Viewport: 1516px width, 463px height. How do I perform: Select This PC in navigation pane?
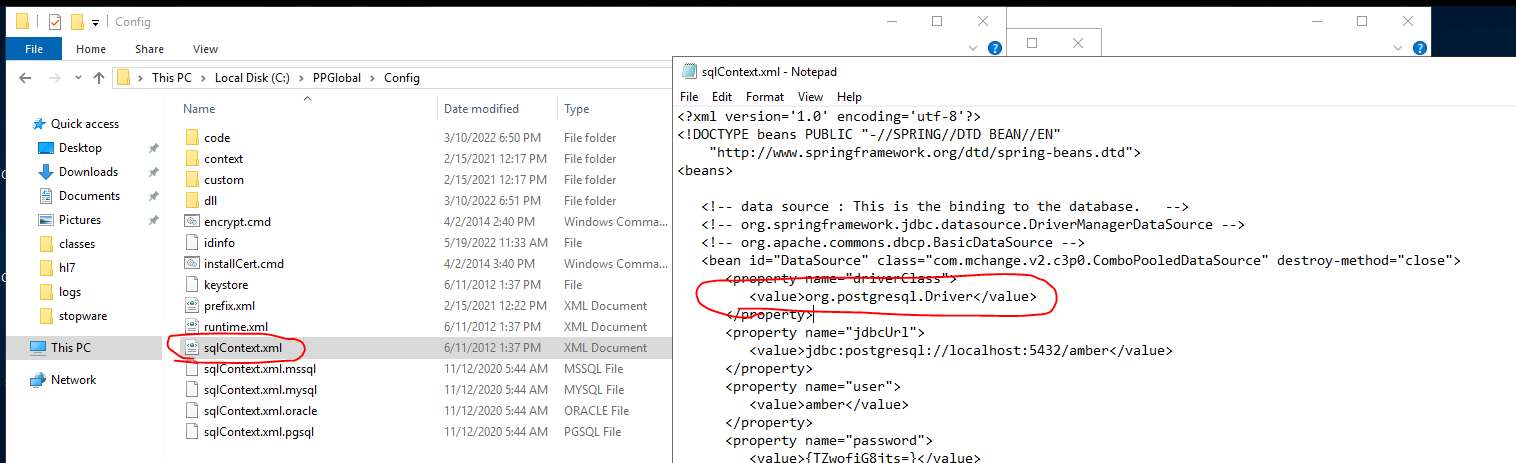(x=70, y=348)
